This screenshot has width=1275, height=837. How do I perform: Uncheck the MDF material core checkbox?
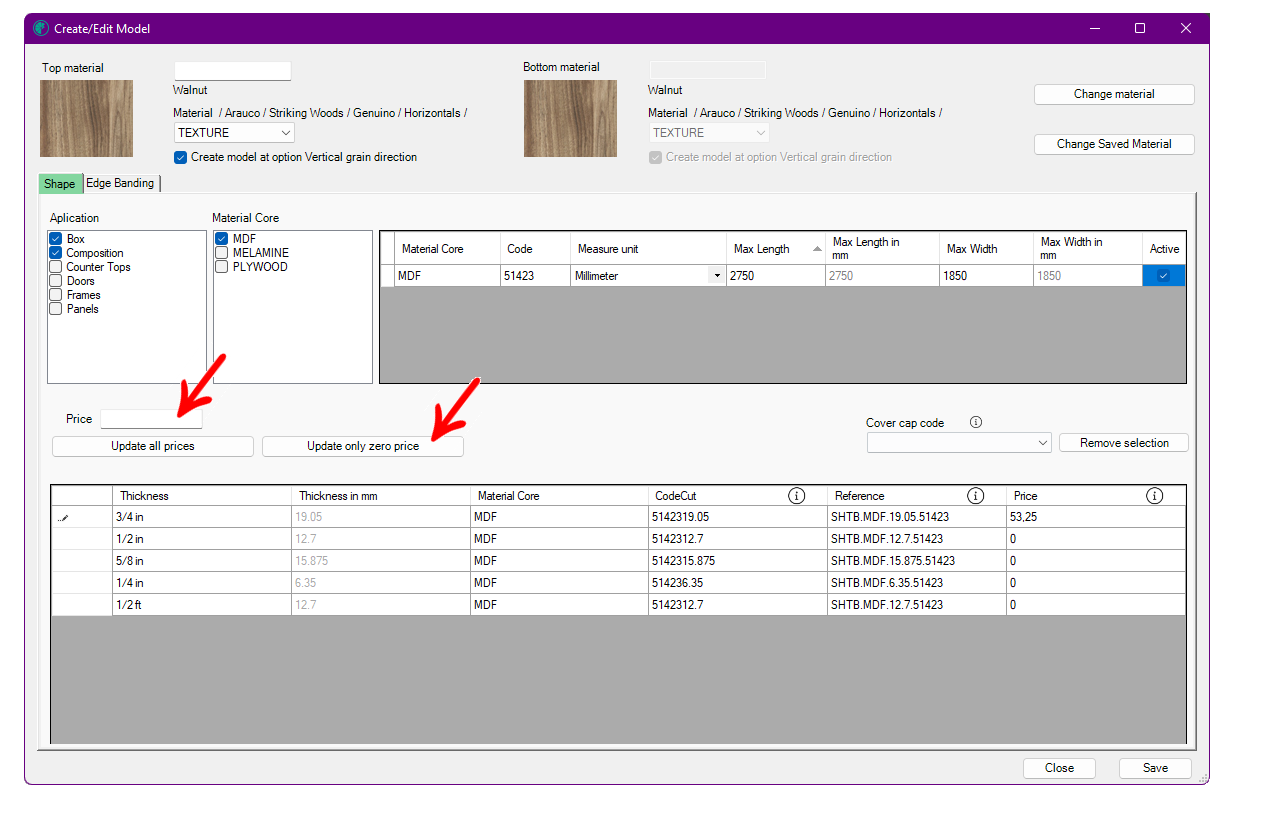click(x=222, y=239)
